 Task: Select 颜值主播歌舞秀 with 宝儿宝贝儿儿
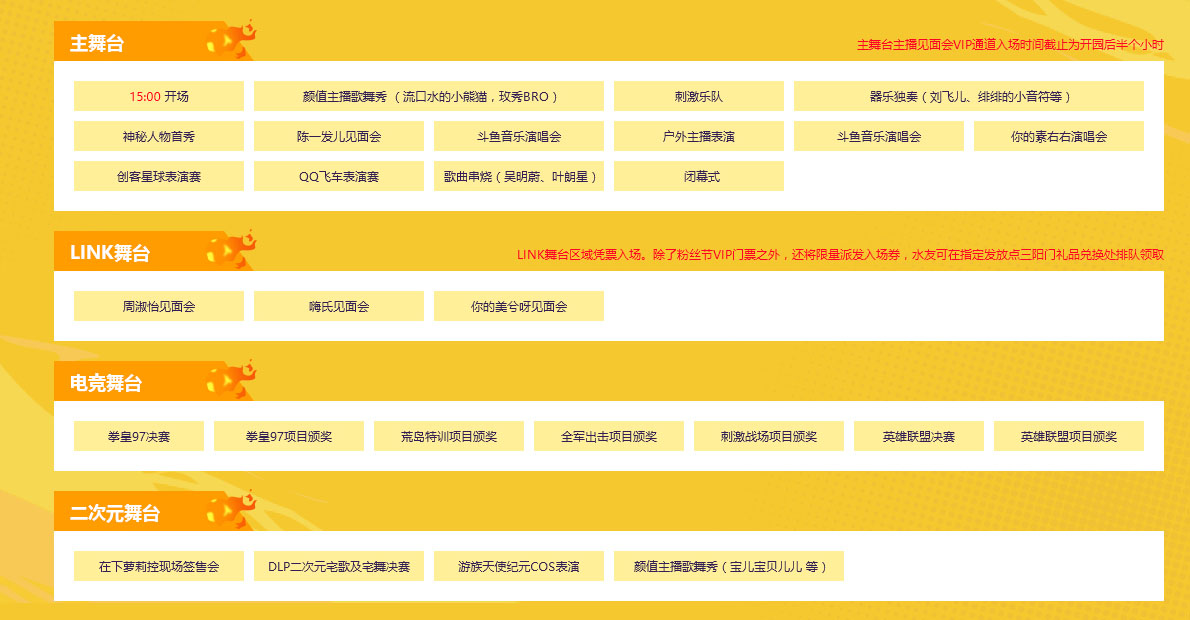tap(729, 566)
